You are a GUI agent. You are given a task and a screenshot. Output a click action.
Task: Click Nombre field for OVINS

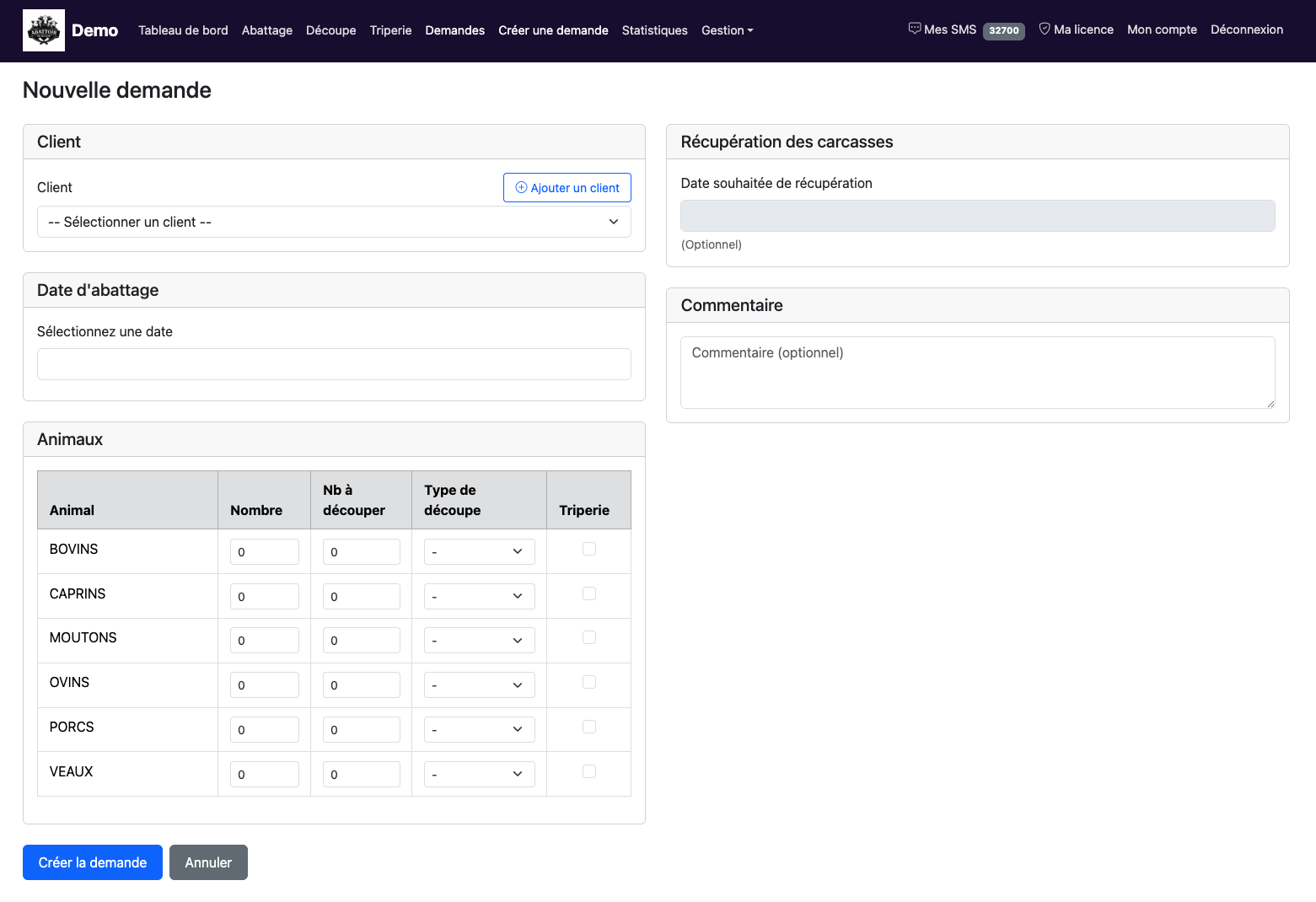265,685
